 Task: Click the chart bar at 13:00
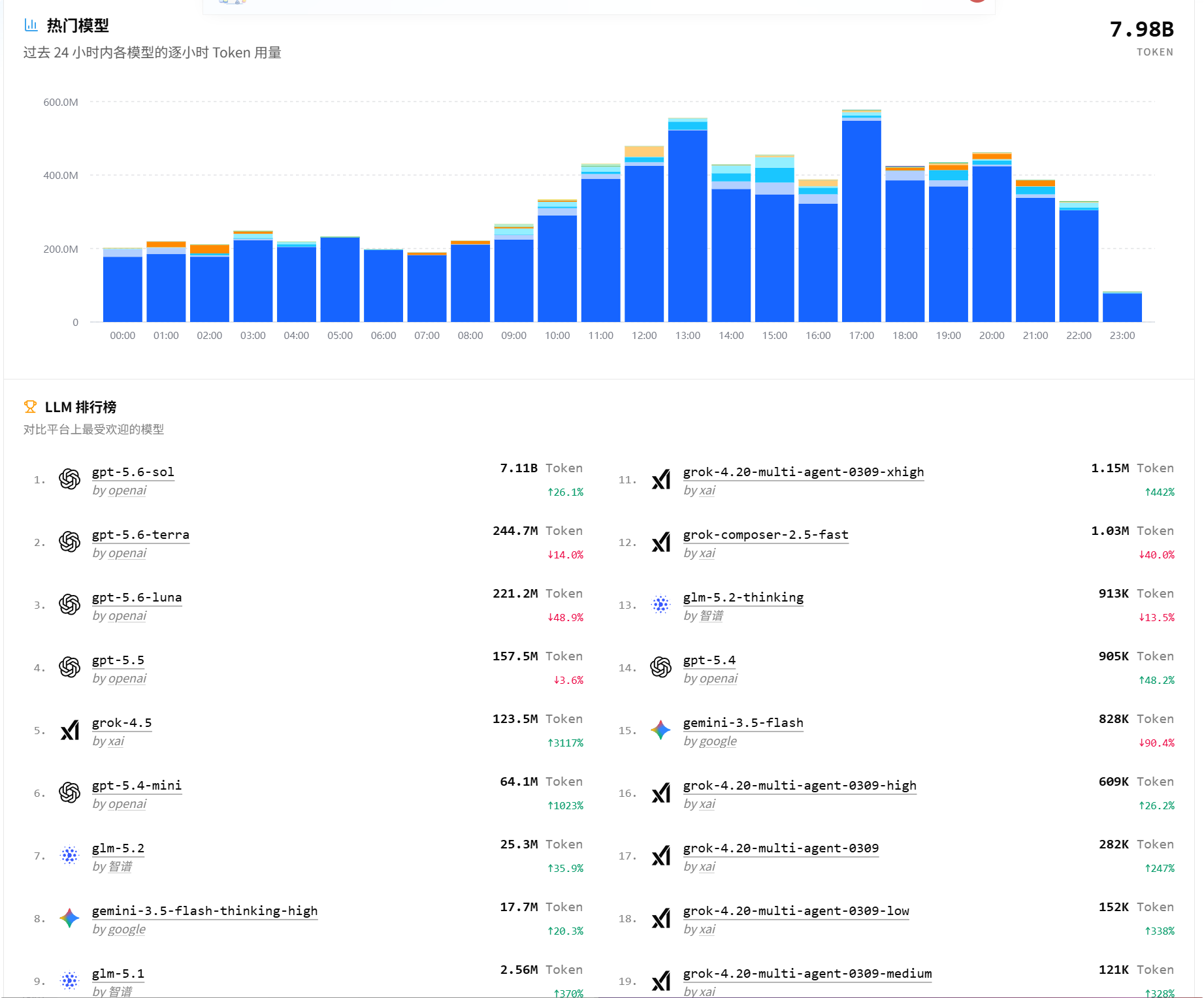(688, 220)
